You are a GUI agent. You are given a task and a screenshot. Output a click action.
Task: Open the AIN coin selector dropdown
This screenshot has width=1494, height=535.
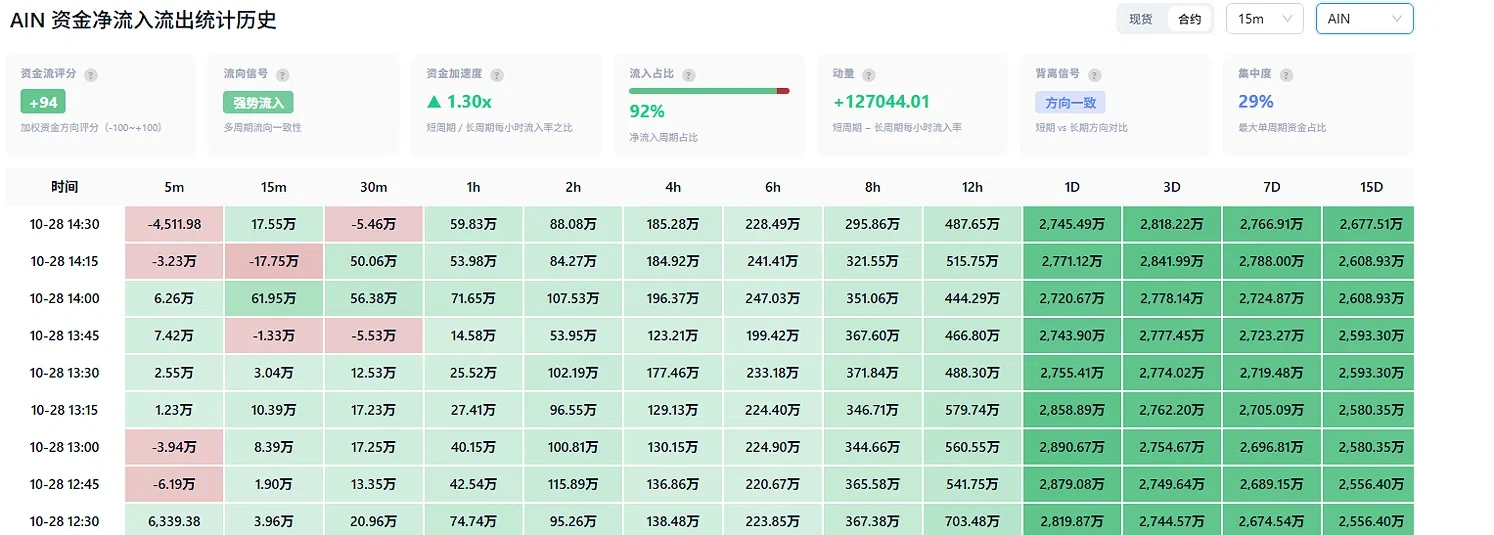point(1365,19)
